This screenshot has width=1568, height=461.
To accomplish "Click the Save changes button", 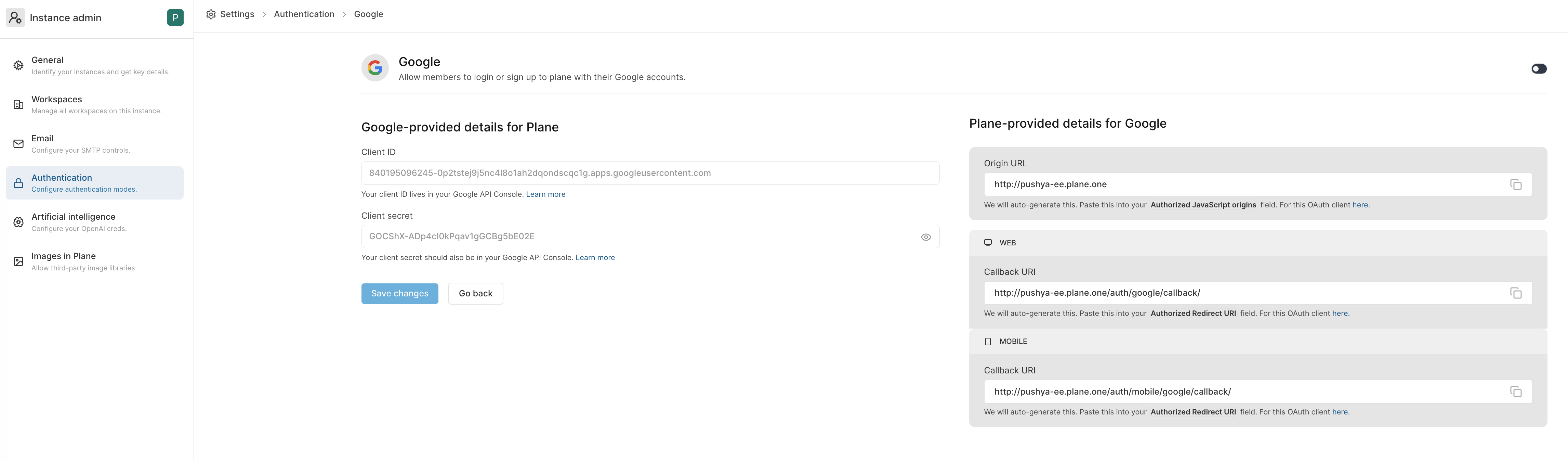I will coord(399,293).
